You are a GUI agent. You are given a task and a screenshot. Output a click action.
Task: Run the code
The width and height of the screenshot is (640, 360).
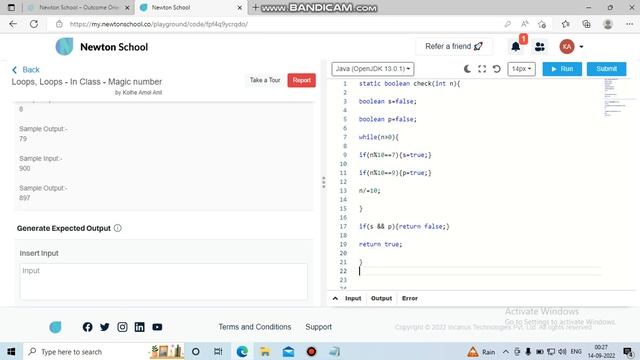click(562, 69)
